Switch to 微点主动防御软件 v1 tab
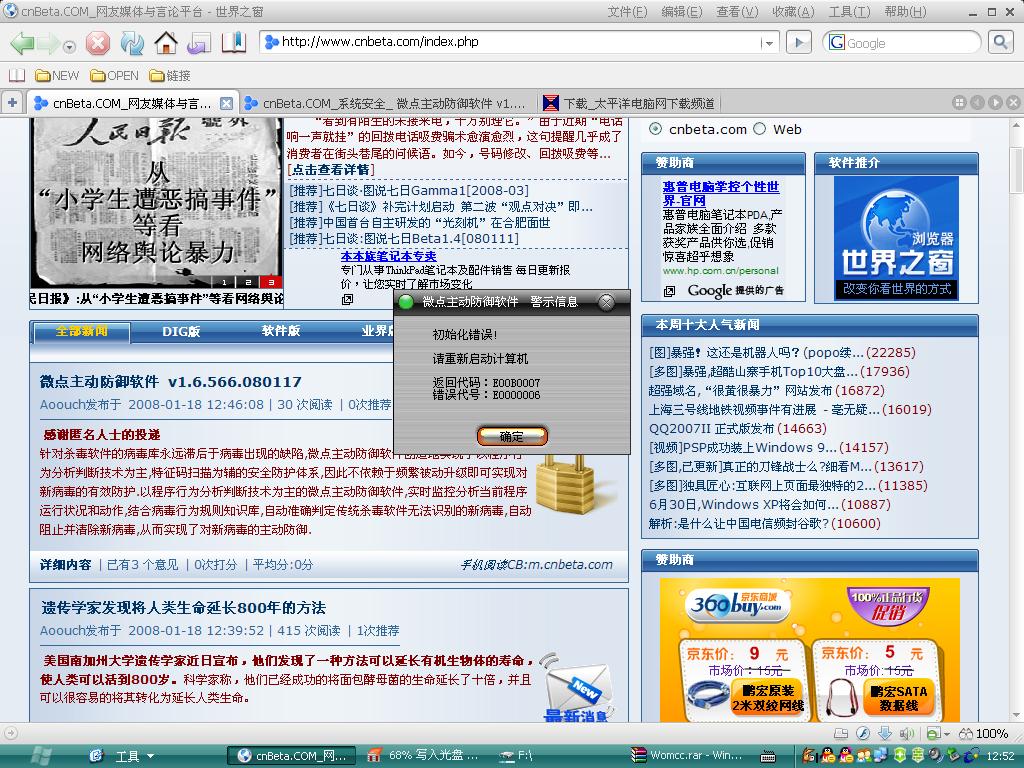The height and width of the screenshot is (768, 1024). coord(385,103)
